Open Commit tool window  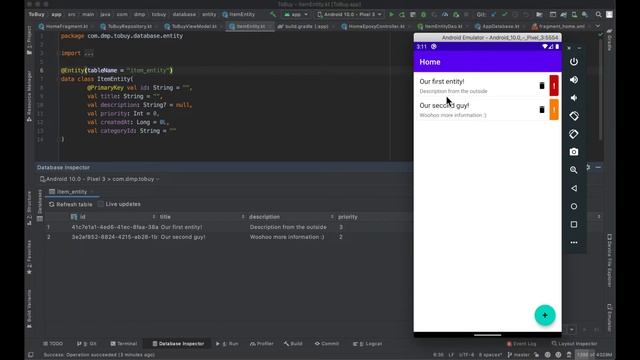click(327, 344)
